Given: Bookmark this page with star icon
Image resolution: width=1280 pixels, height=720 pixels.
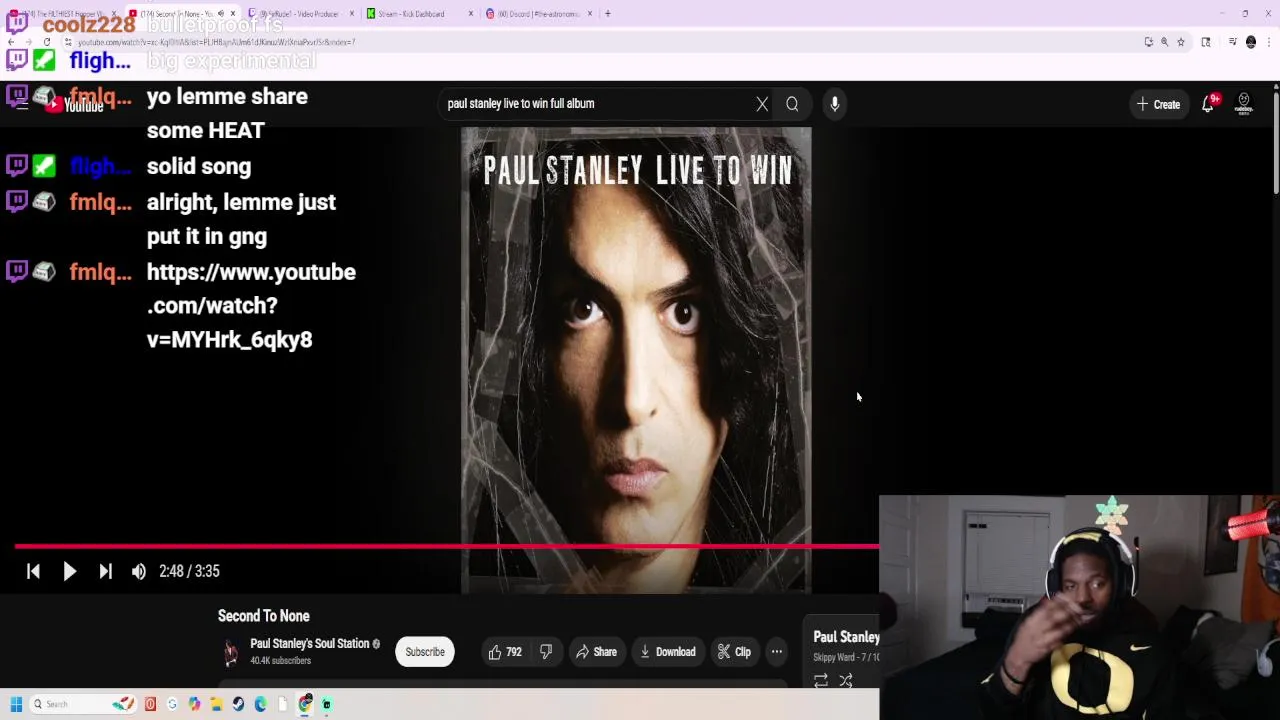Looking at the screenshot, I should point(1181,42).
